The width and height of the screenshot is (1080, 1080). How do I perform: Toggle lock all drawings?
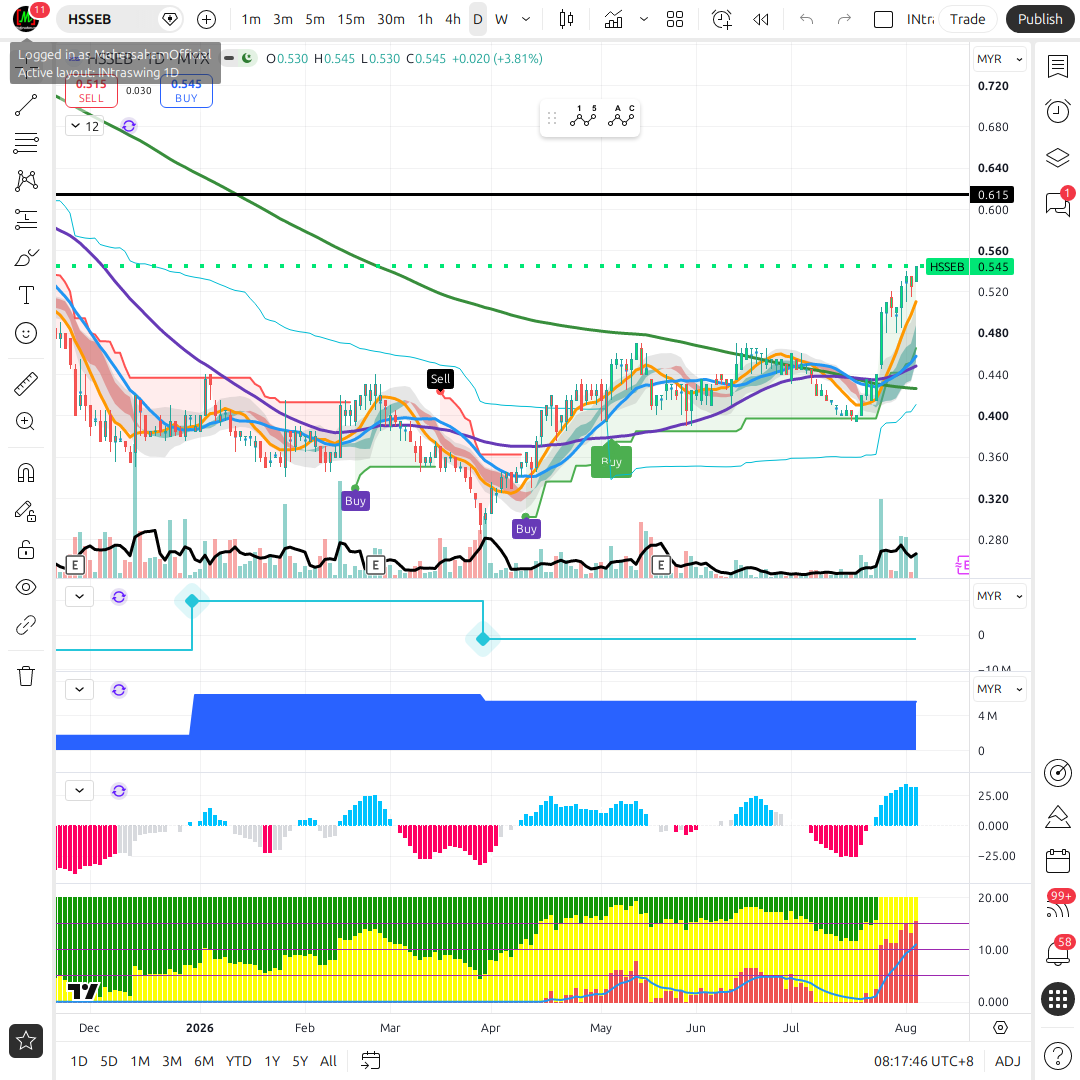[x=26, y=550]
